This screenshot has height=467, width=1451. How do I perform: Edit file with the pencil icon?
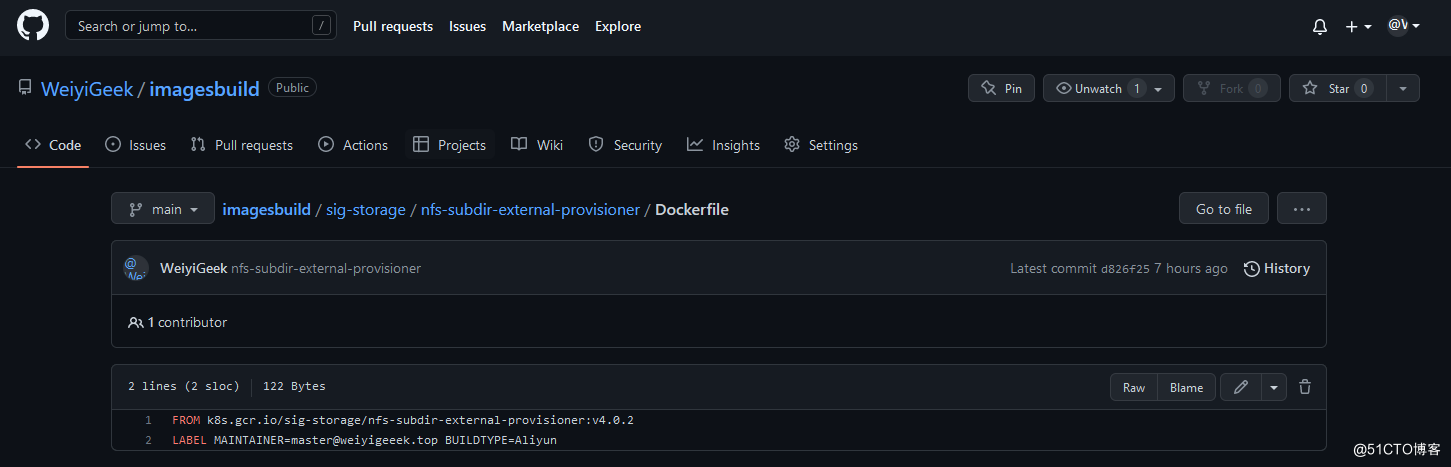tap(1241, 387)
